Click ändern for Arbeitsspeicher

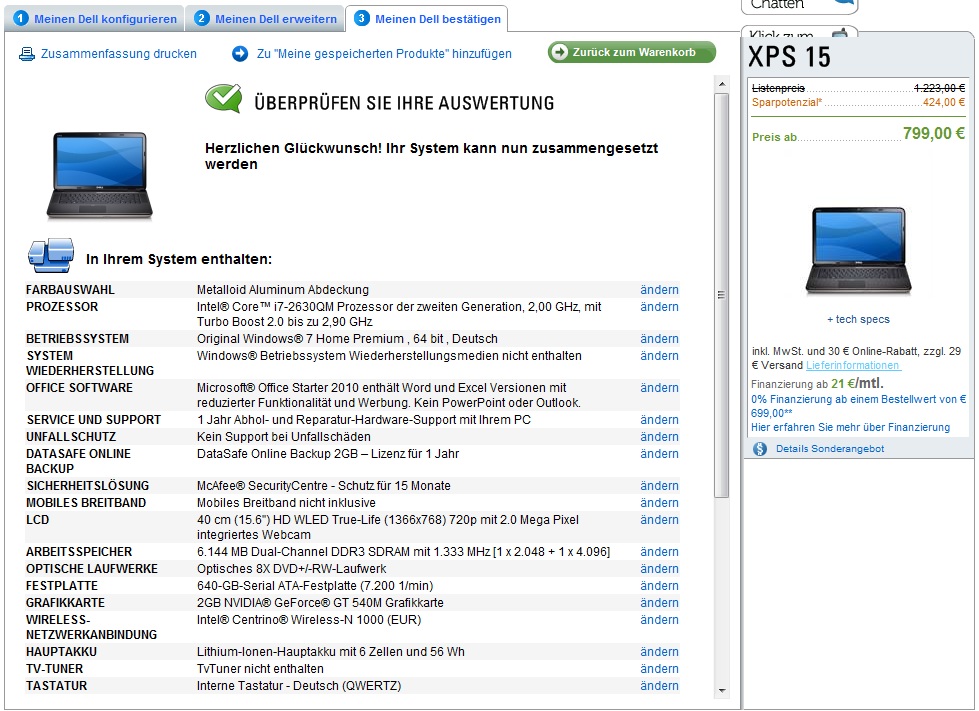tap(659, 552)
